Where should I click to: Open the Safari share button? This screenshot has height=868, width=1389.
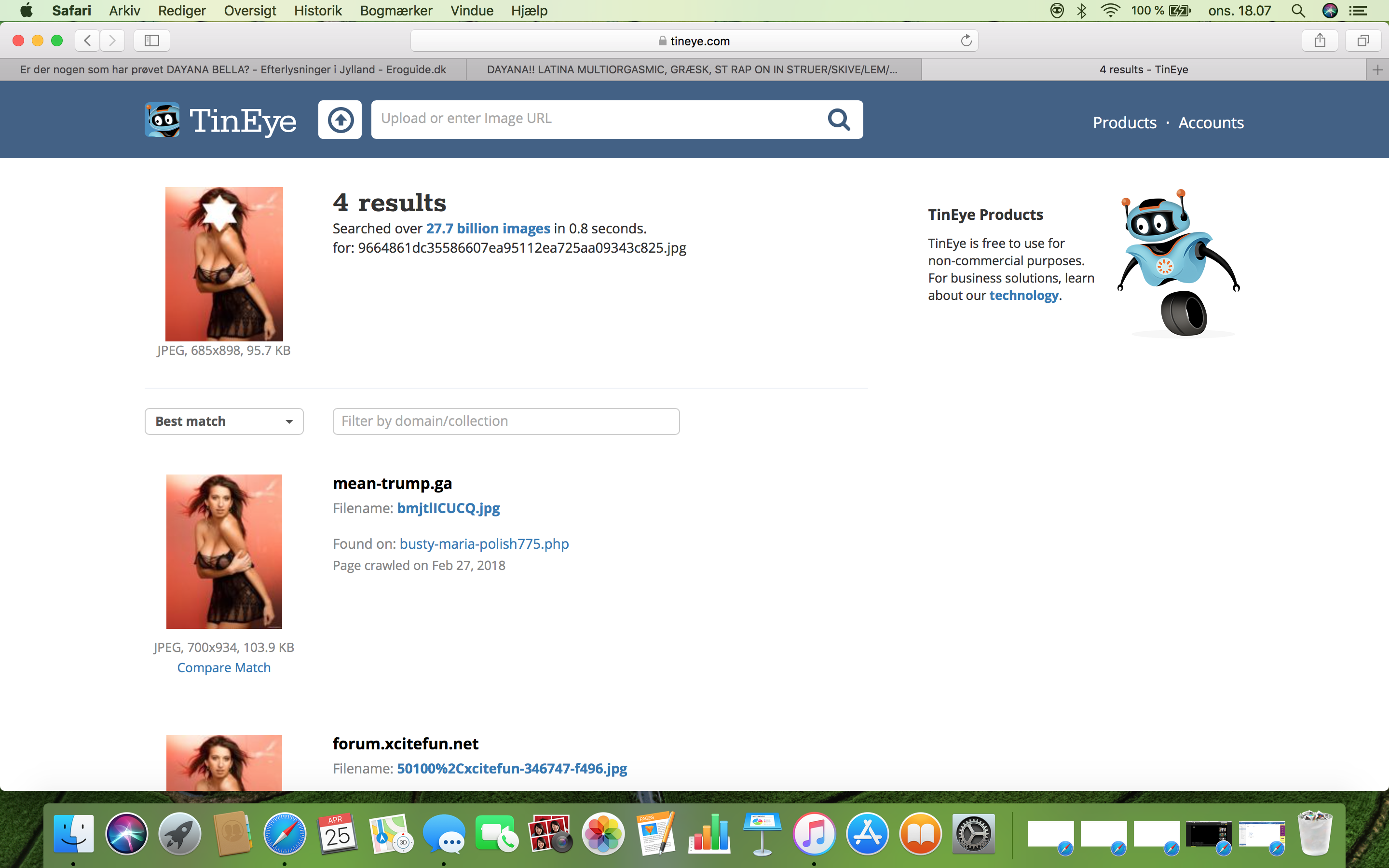pos(1320,40)
